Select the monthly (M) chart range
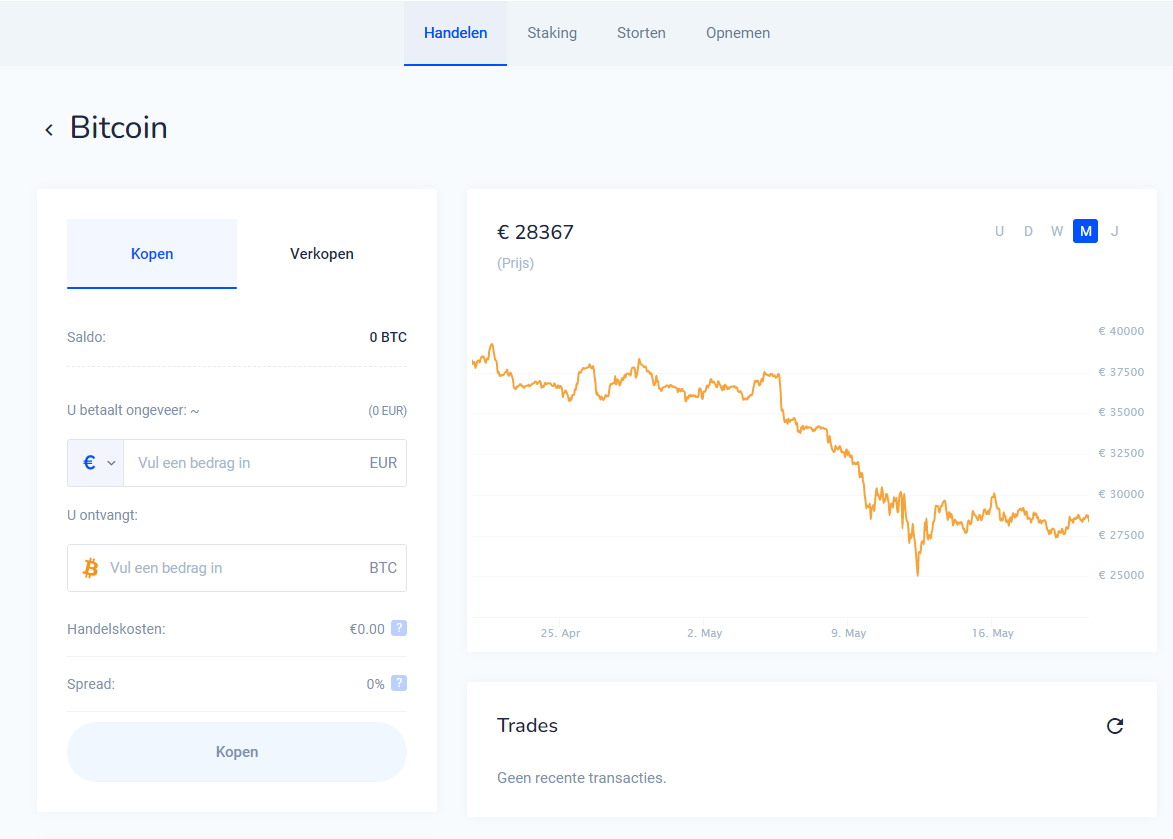The image size is (1173, 839). coord(1085,231)
